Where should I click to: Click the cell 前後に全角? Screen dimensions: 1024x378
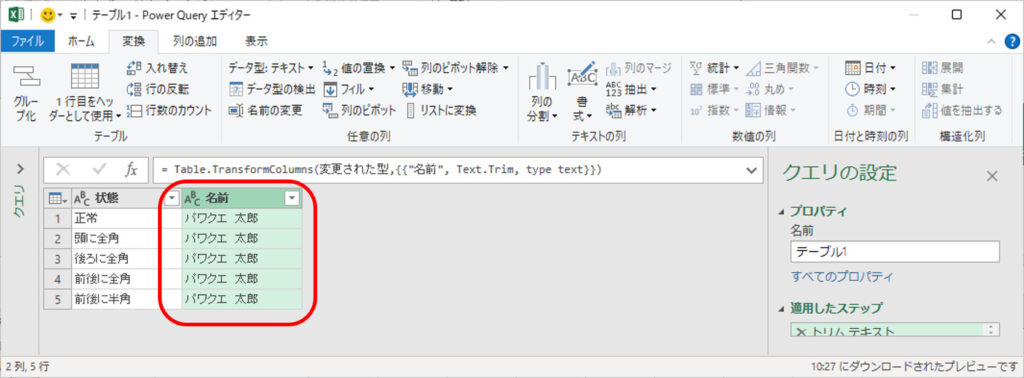pyautogui.click(x=127, y=279)
